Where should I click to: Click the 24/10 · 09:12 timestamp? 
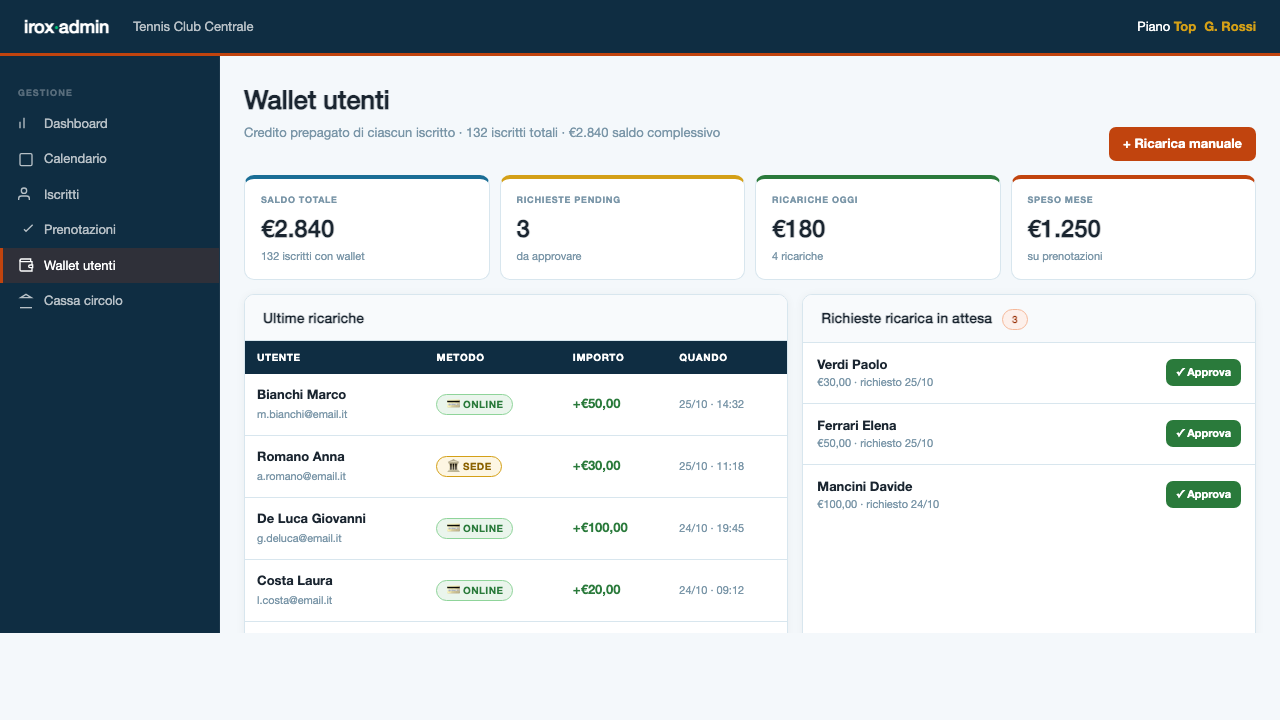click(x=711, y=590)
